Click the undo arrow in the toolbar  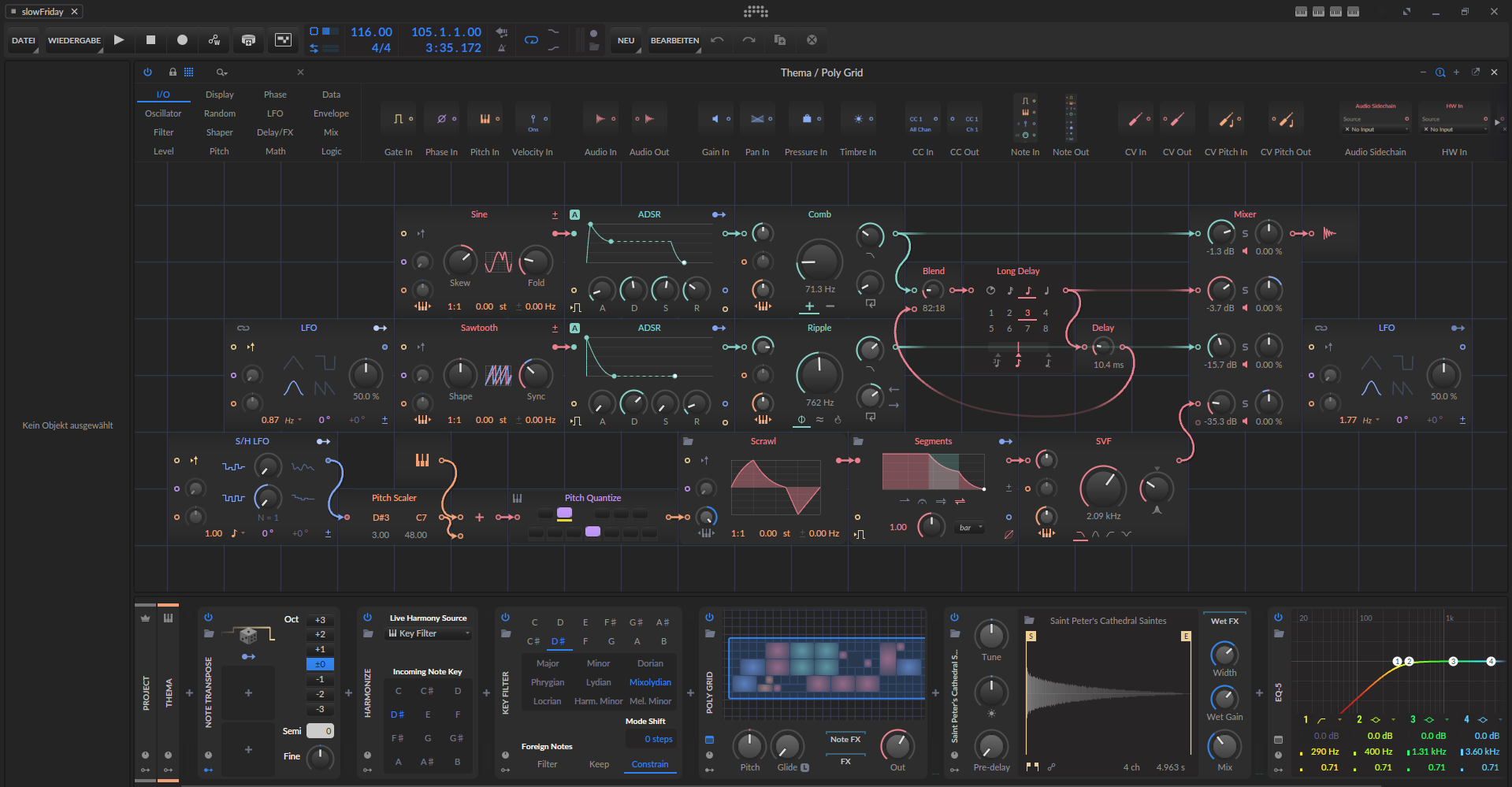(x=717, y=39)
